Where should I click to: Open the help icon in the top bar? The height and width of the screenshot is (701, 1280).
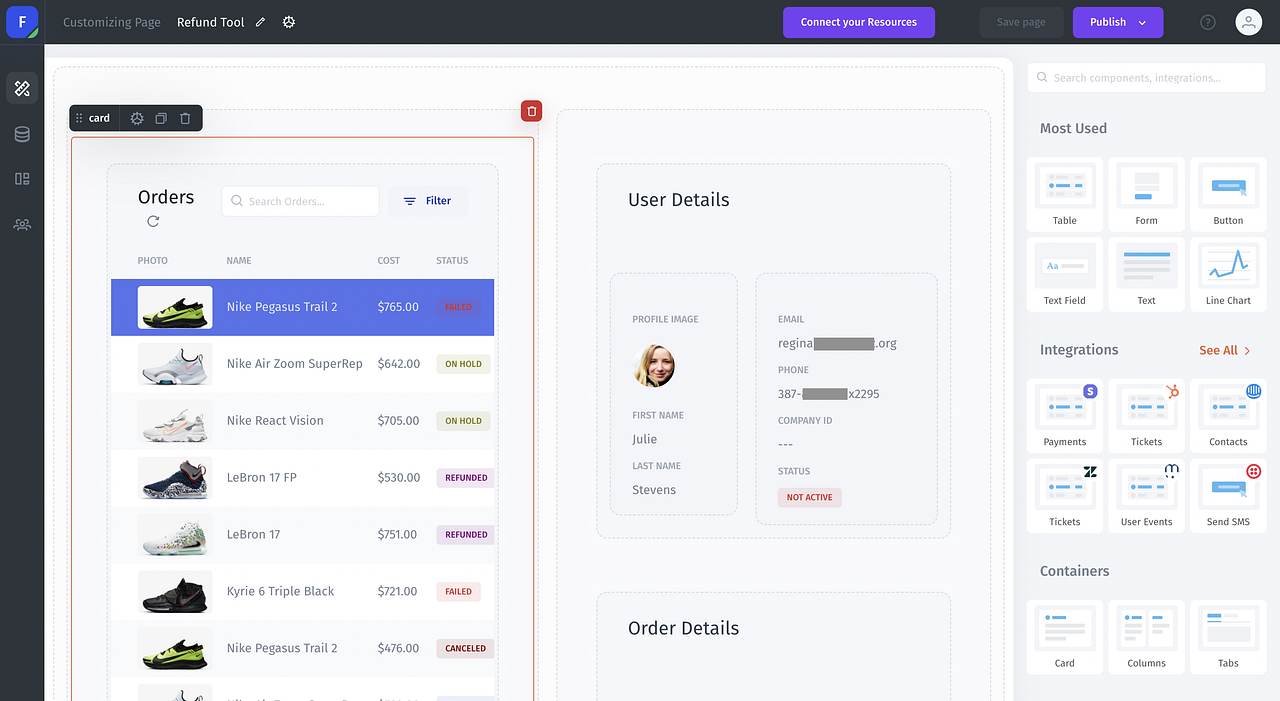[x=1207, y=21]
